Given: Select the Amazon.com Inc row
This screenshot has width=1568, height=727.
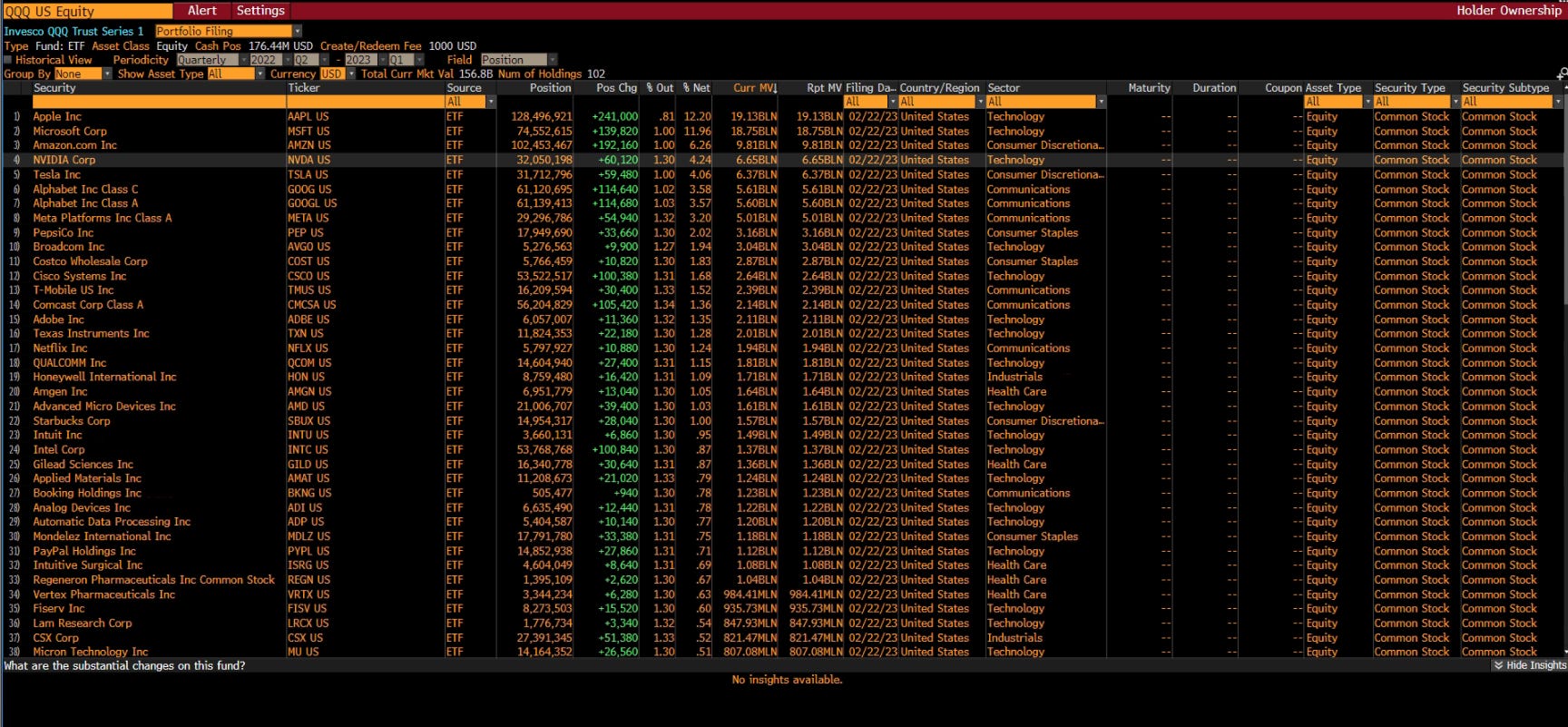Looking at the screenshot, I should (x=782, y=145).
